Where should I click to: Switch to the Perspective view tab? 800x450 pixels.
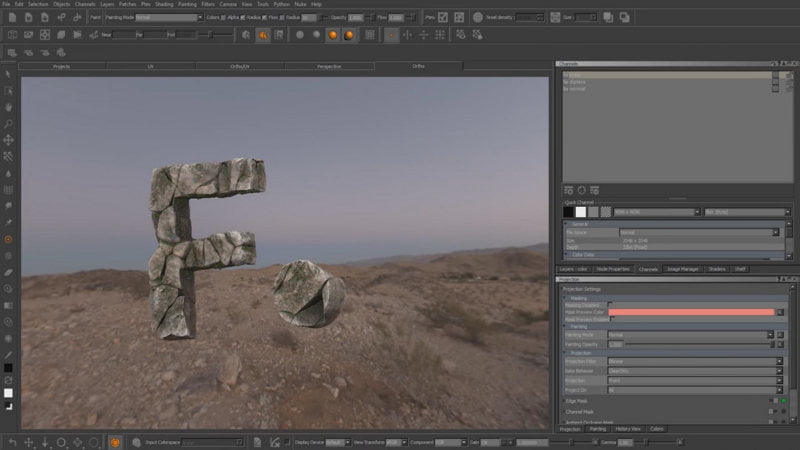[x=329, y=66]
